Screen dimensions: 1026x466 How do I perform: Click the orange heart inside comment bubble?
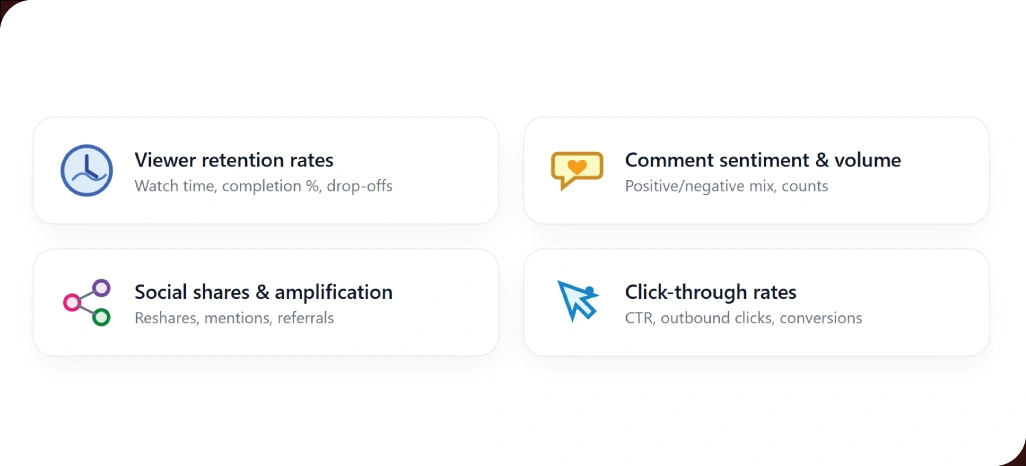[x=576, y=166]
